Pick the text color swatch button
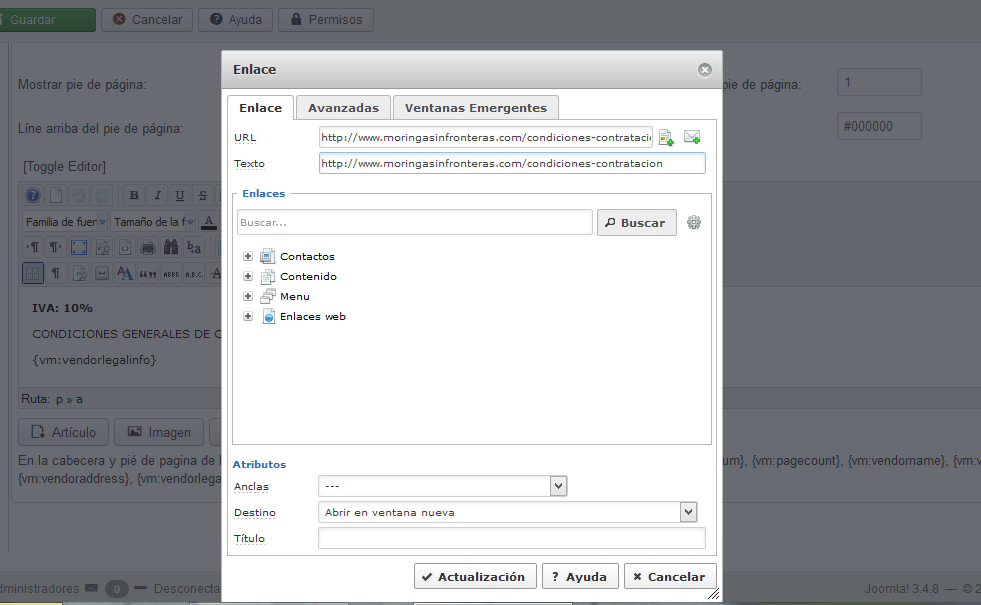981x605 pixels. click(x=209, y=221)
